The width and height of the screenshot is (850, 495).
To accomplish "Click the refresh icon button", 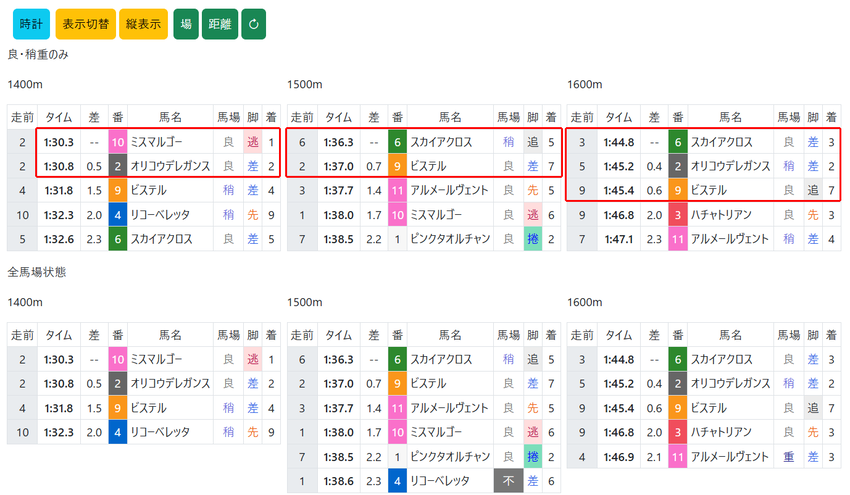I will coord(254,24).
